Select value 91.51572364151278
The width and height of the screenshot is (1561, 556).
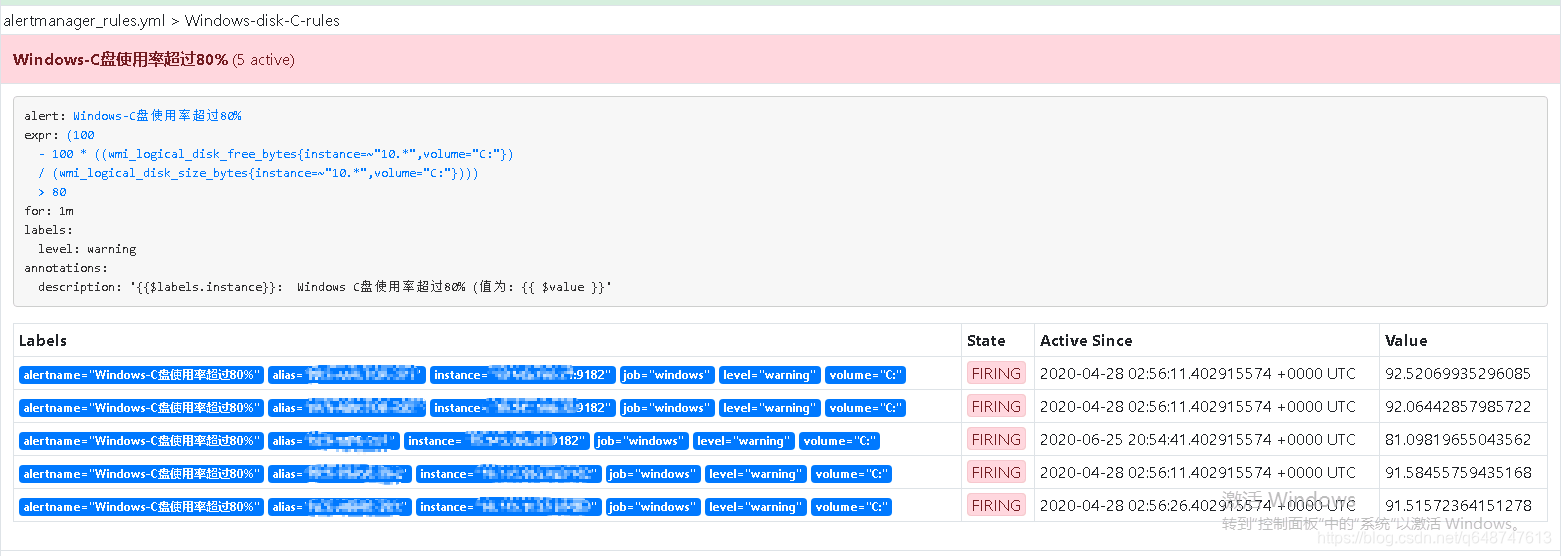(1457, 506)
